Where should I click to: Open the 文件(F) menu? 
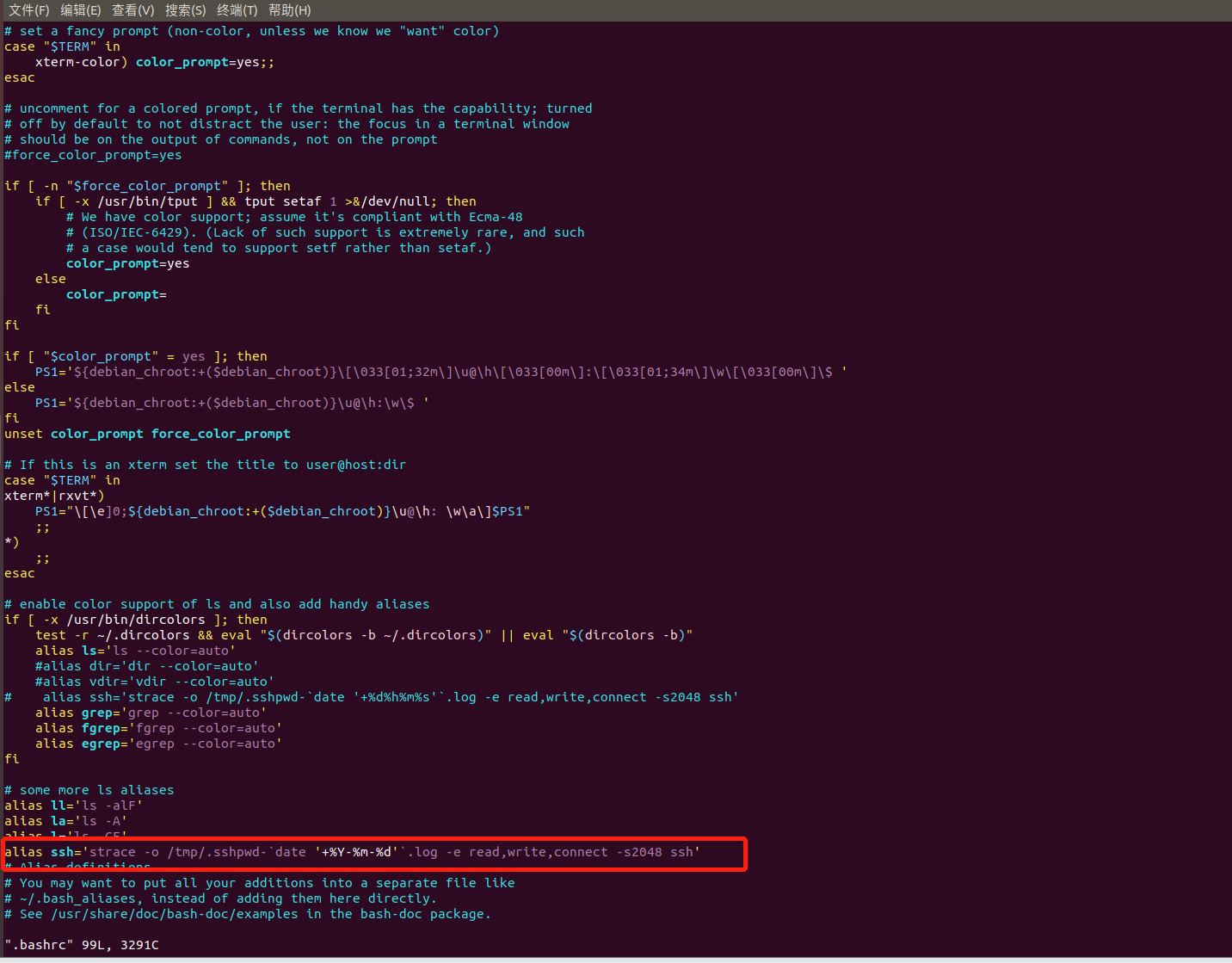tap(28, 9)
